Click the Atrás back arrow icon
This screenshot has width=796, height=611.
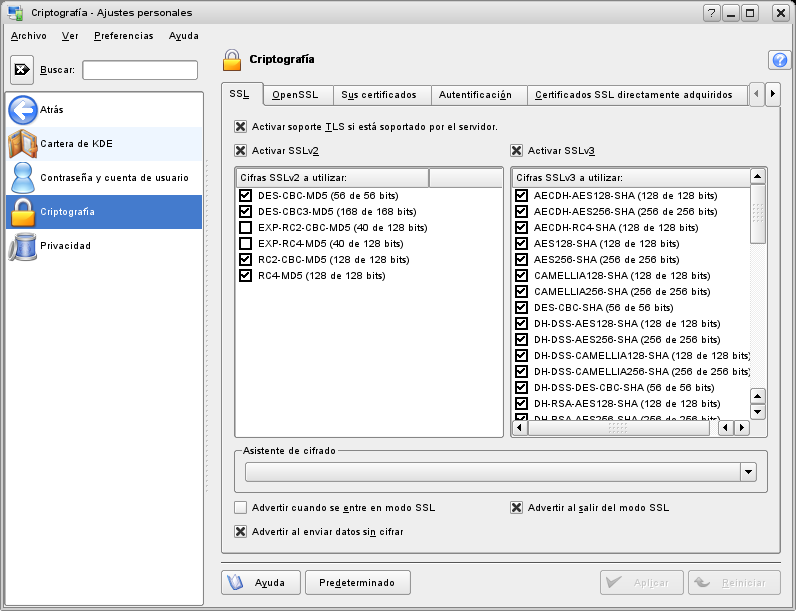click(x=22, y=110)
